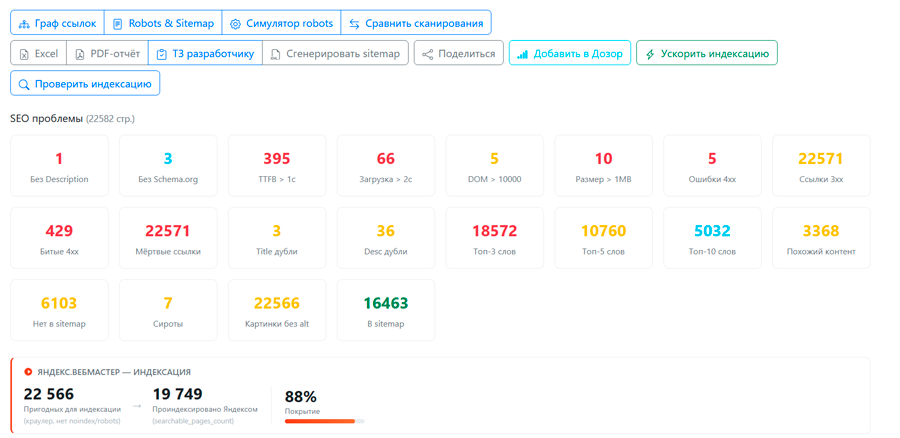Open the Нет в sitemap card

pyautogui.click(x=59, y=310)
